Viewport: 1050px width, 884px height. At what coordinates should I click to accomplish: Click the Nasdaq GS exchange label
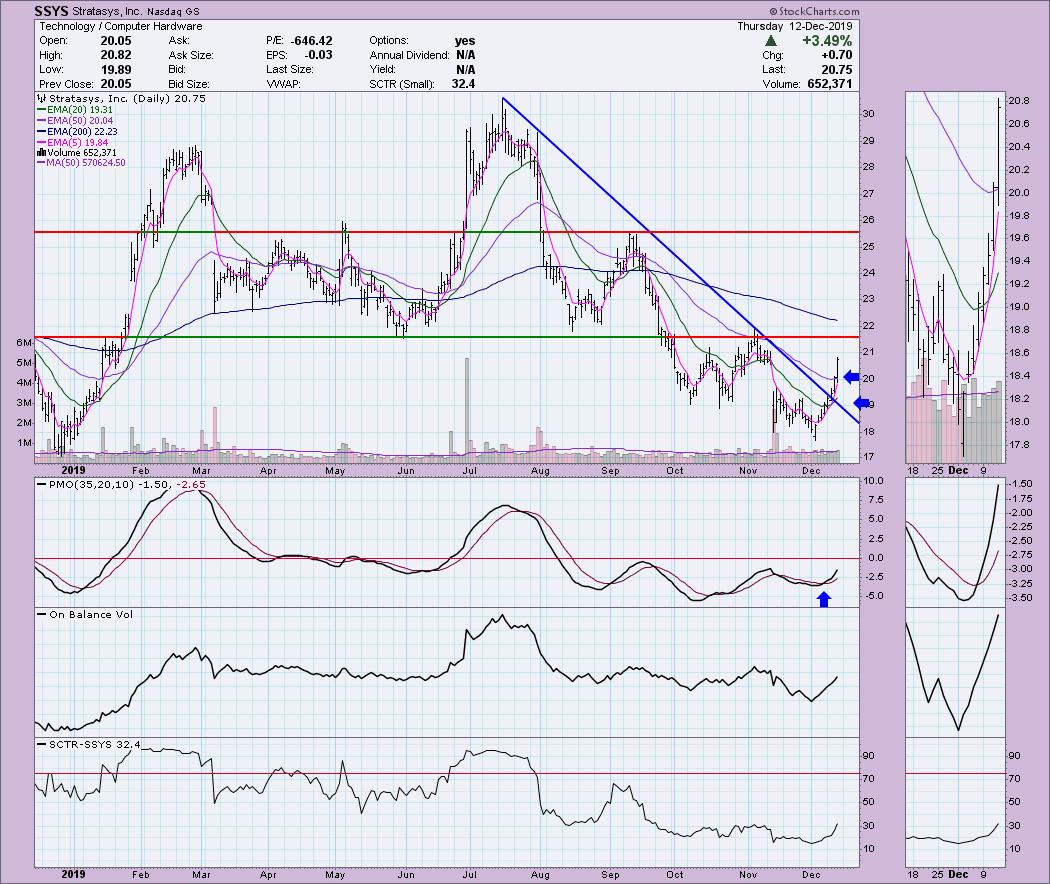(175, 11)
